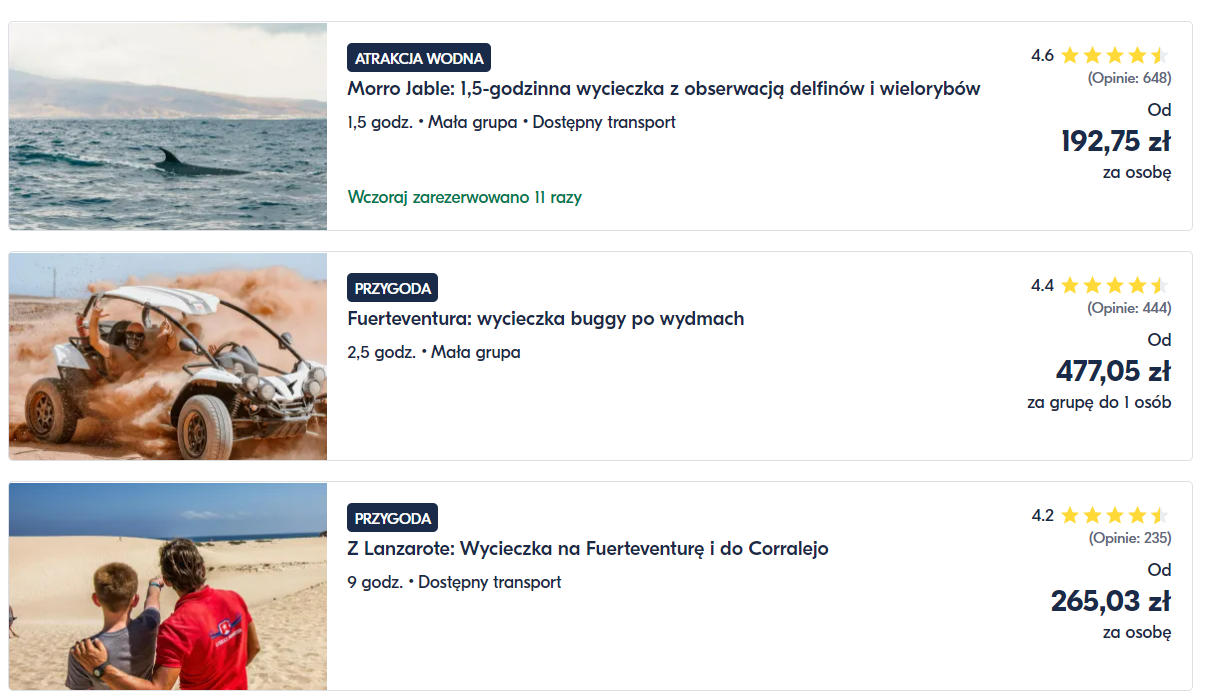
Task: Select the PRZYGODA badge on Lanzarote trip
Action: pyautogui.click(x=393, y=518)
